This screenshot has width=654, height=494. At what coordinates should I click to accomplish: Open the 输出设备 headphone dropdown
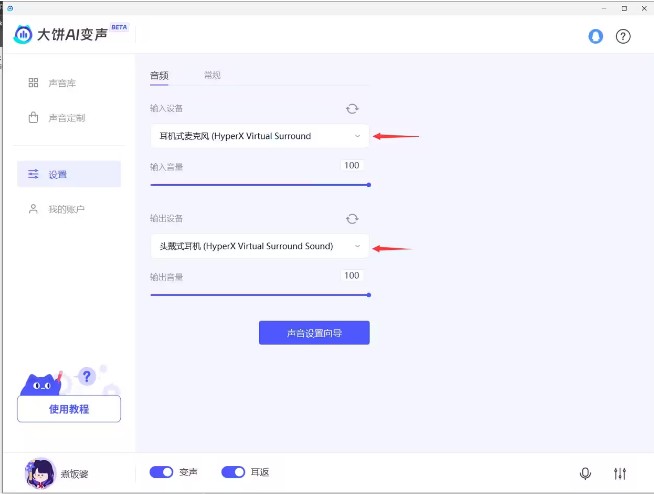click(x=259, y=246)
